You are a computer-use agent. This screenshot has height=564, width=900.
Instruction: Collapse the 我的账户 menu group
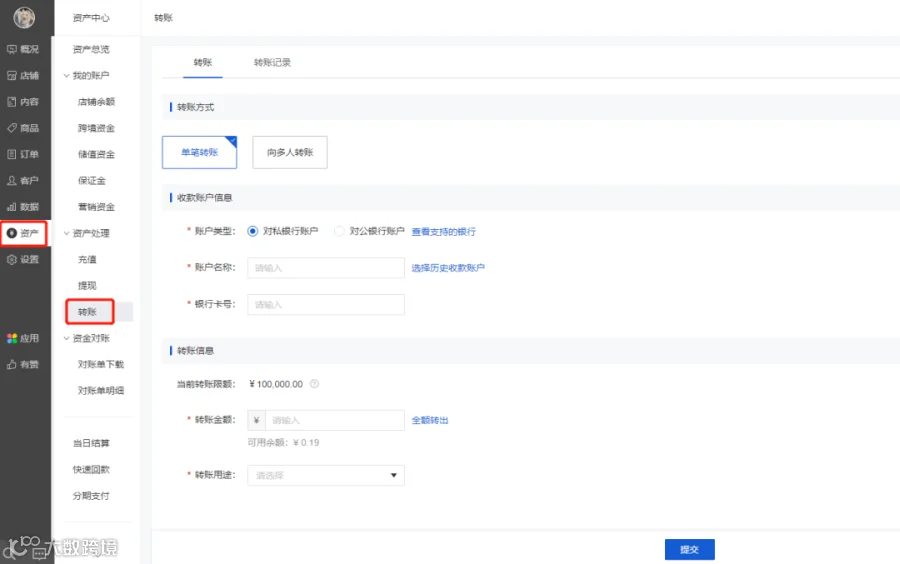tap(67, 76)
